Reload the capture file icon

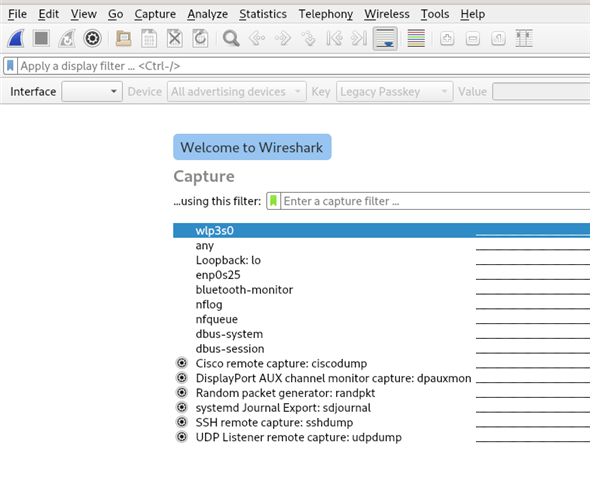200,38
